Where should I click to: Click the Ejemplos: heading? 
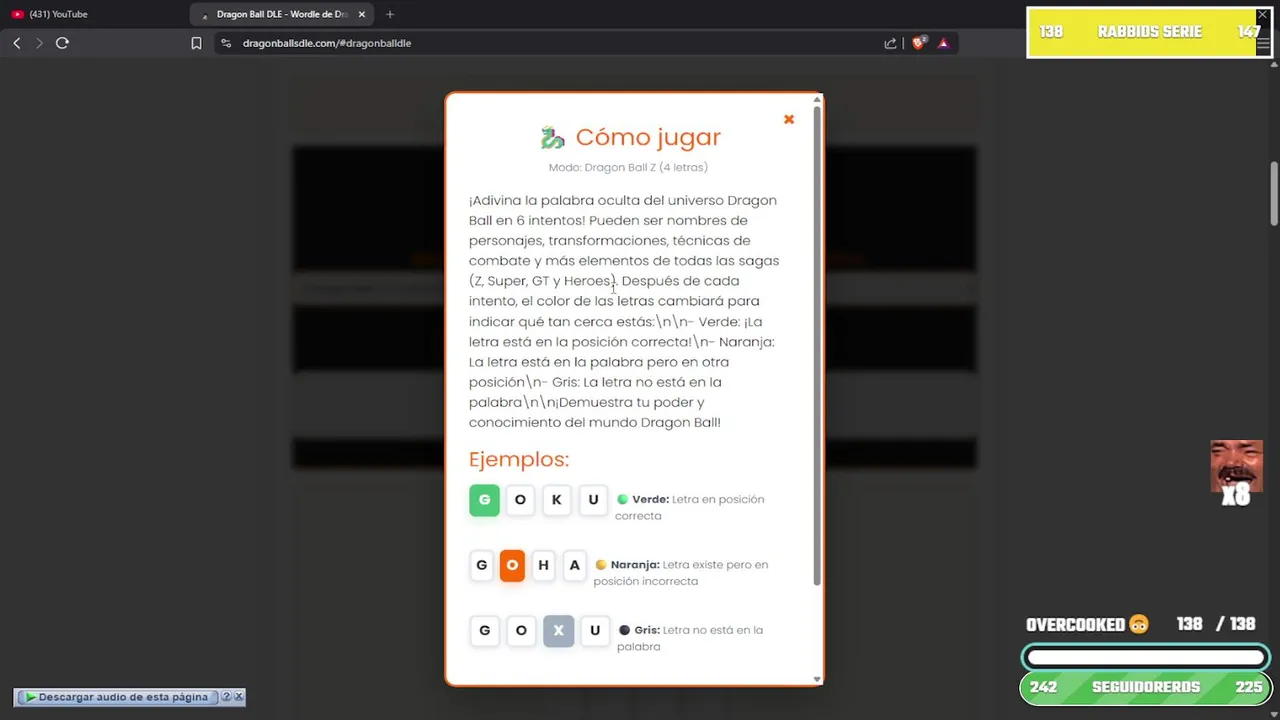[519, 459]
